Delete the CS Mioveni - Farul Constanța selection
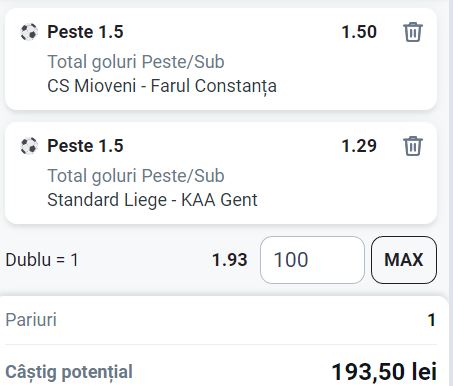The image size is (453, 386). coord(413,32)
